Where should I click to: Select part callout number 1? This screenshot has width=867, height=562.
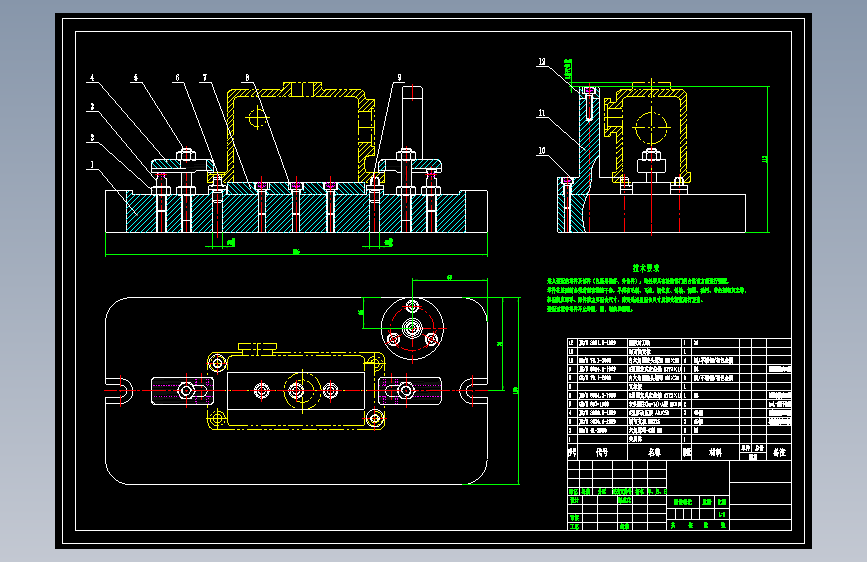[x=92, y=165]
